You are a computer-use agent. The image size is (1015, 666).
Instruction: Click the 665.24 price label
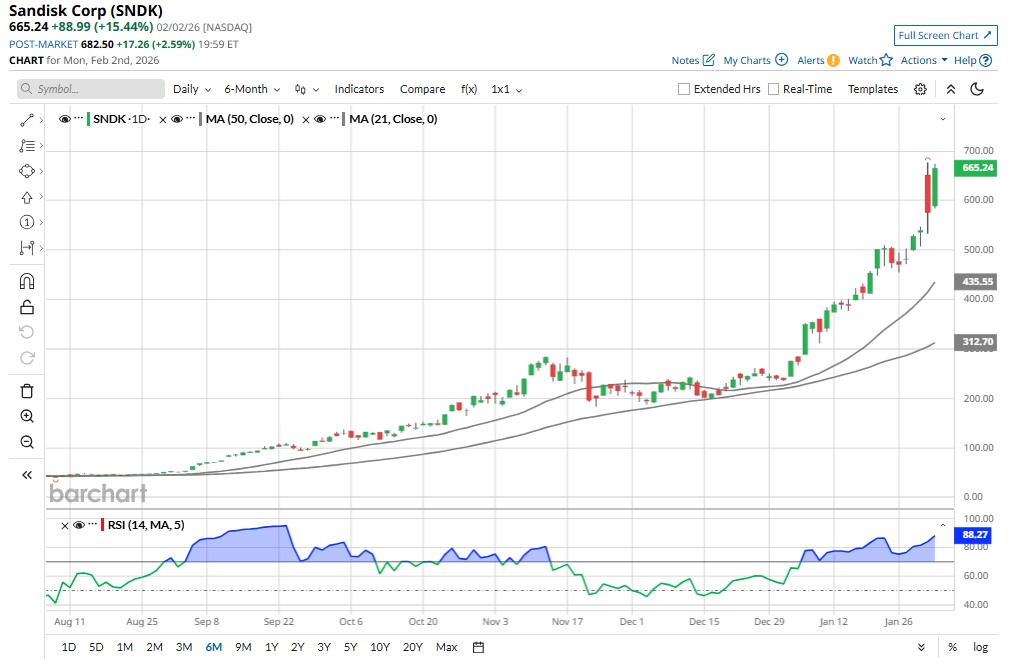tap(976, 168)
